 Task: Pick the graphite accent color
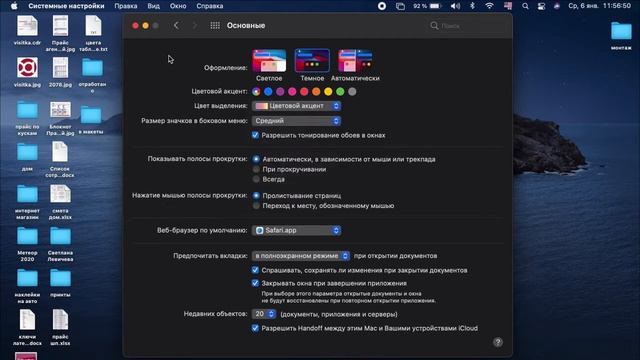[x=352, y=91]
